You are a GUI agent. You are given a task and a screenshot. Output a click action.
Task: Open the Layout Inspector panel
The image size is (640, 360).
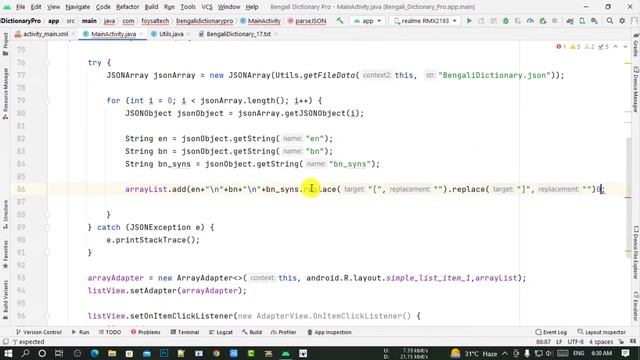pyautogui.click(x=602, y=332)
